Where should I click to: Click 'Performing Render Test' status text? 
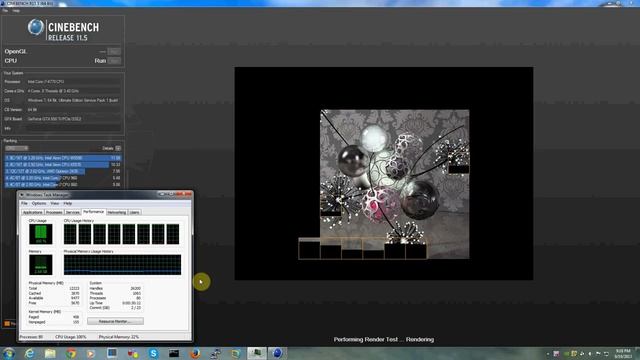point(384,340)
